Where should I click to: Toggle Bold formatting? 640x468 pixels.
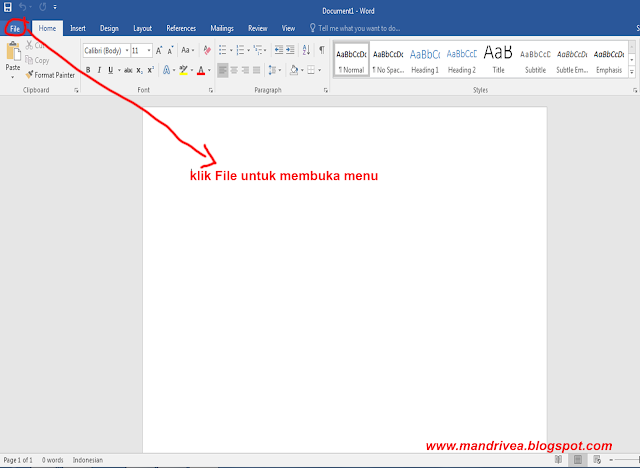(88, 70)
